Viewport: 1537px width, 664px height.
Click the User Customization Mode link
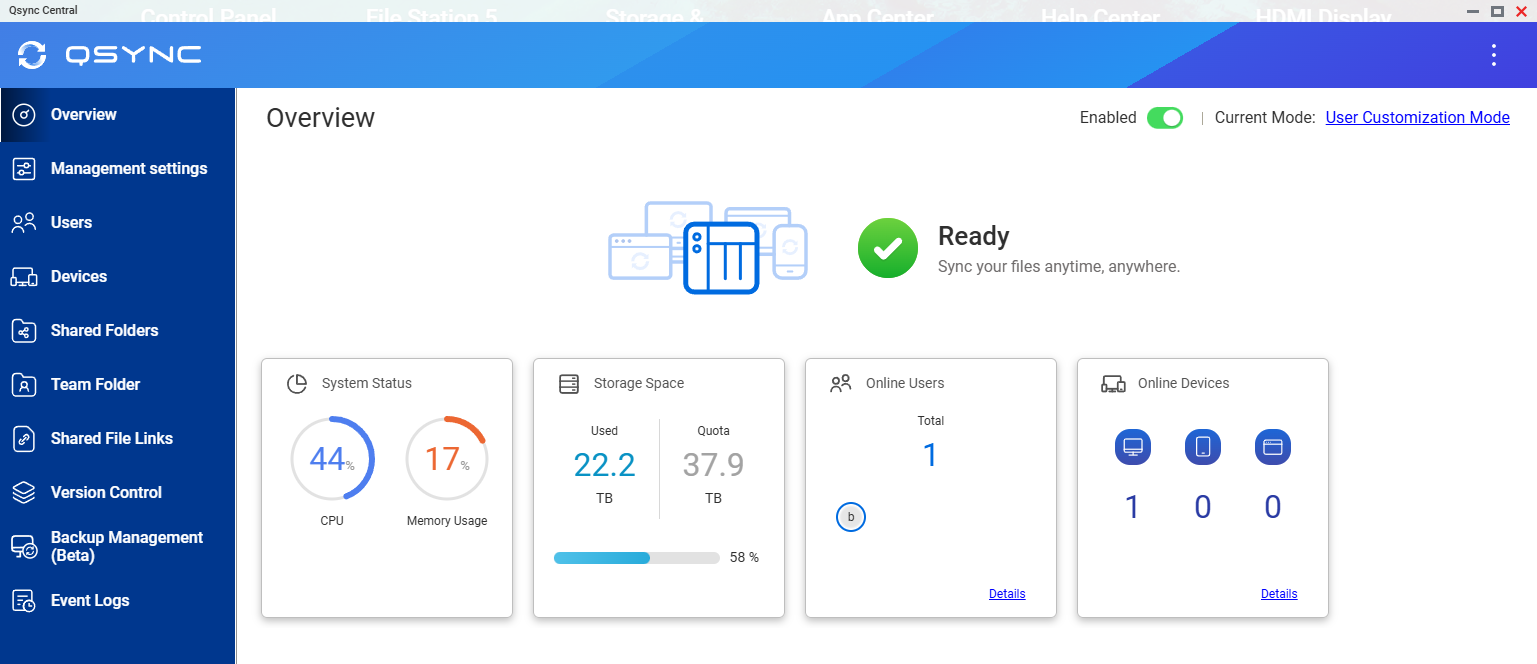click(1417, 118)
